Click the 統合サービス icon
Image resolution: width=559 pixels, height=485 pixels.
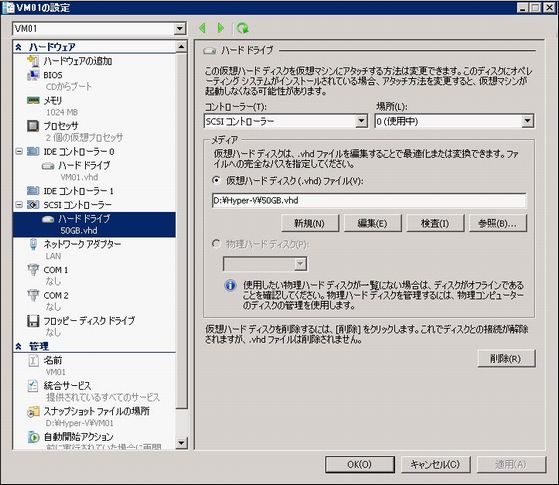coord(33,386)
